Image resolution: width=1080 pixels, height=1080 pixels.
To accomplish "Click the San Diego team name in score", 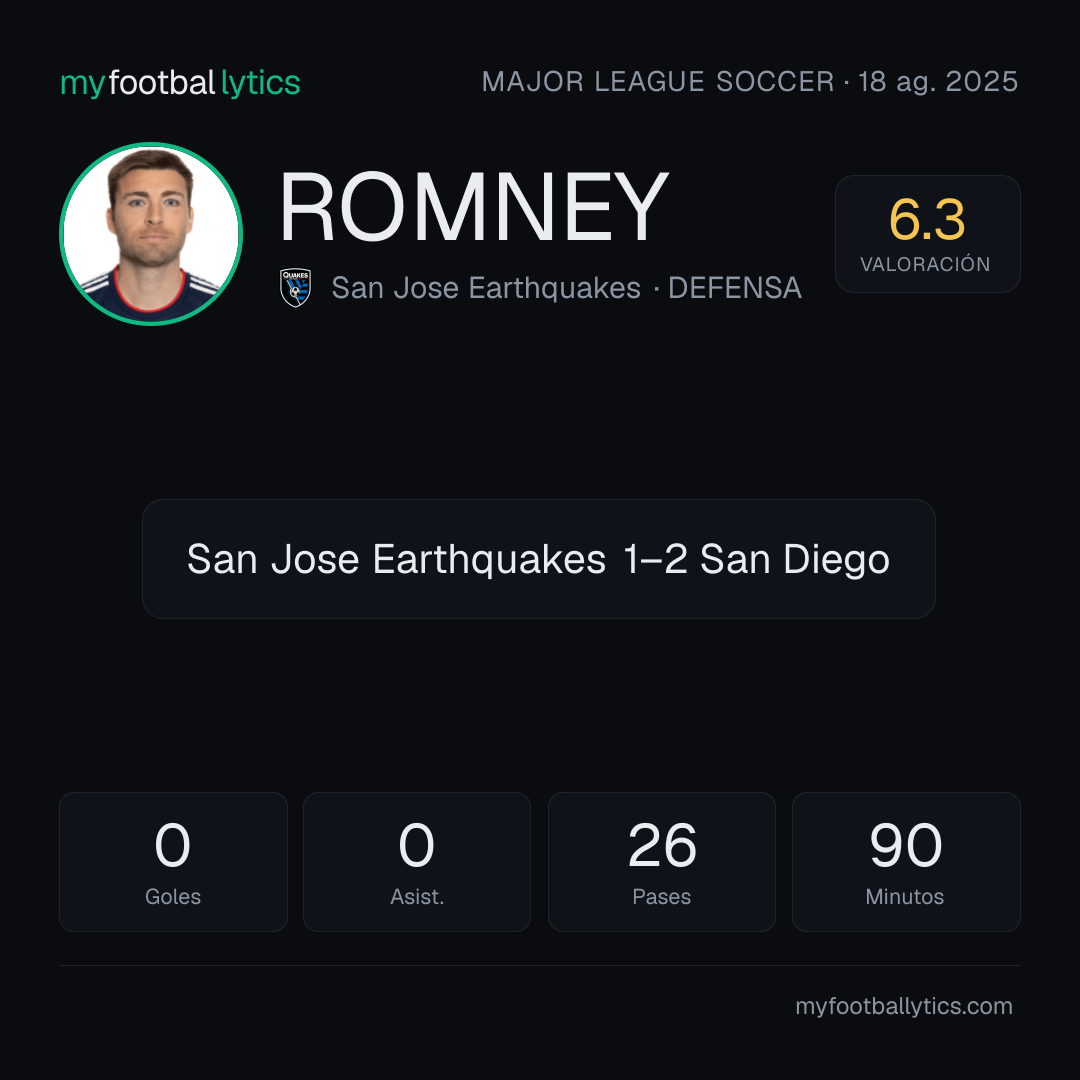I will tap(795, 559).
